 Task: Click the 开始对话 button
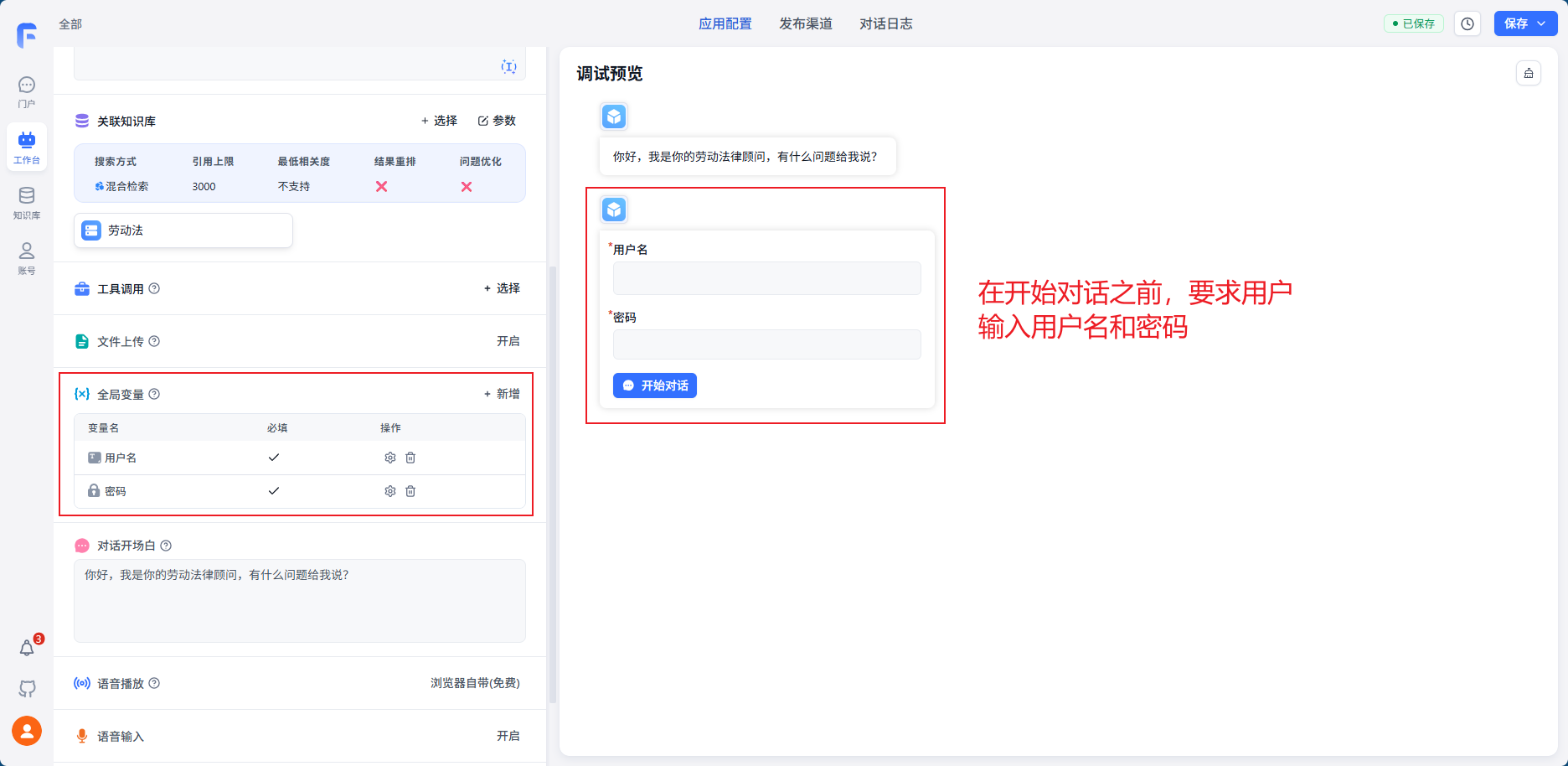[x=655, y=386]
